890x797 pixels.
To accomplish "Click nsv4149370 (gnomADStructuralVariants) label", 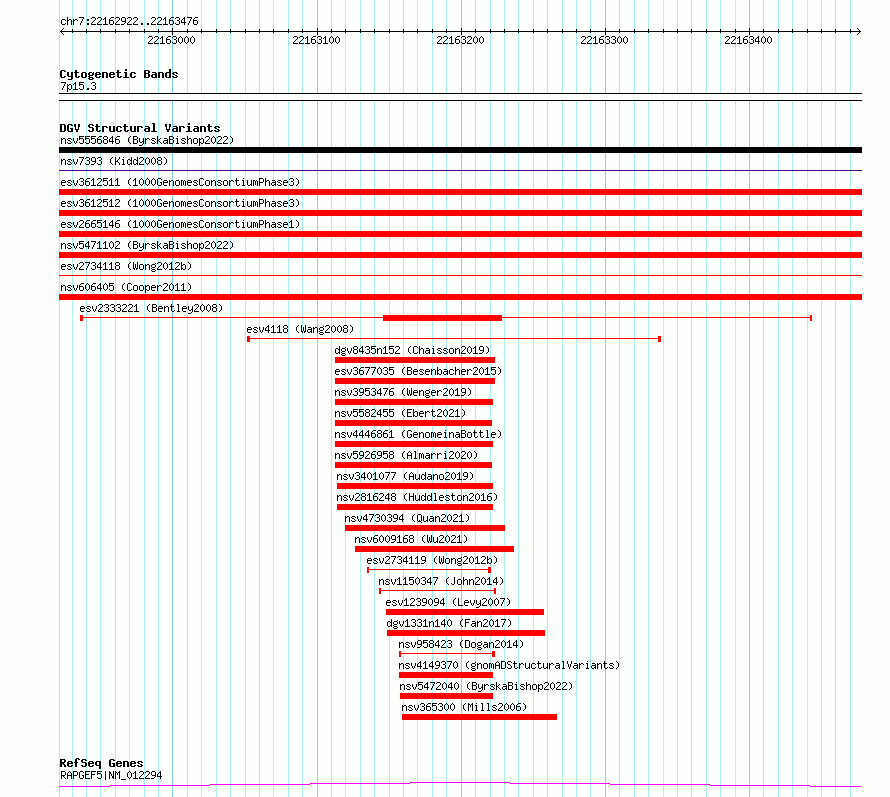I will [509, 665].
